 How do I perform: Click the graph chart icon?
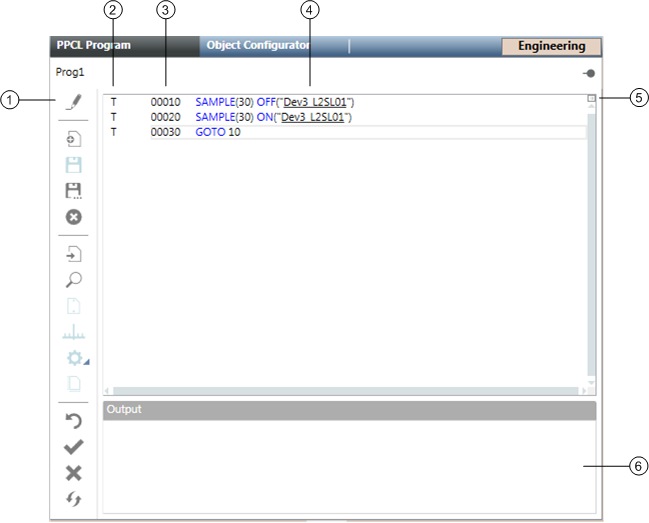(73, 332)
